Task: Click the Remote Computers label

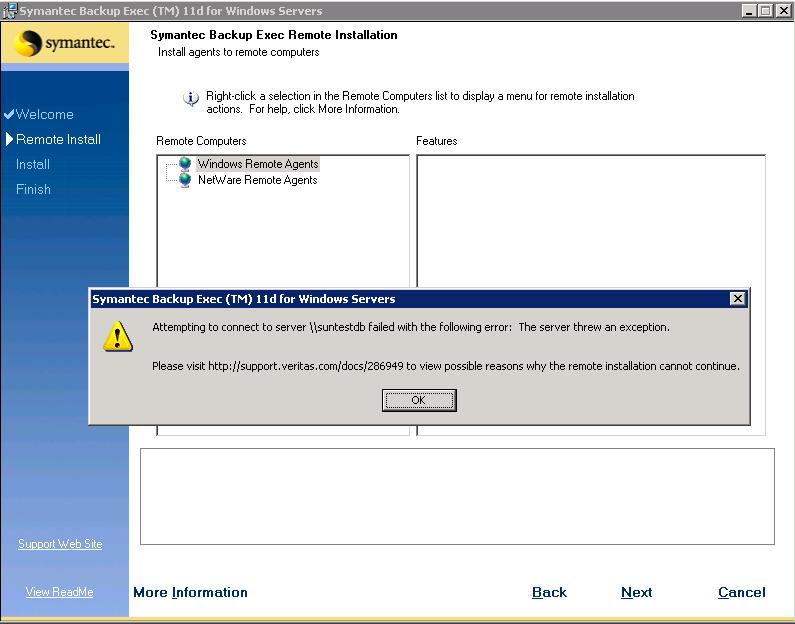Action: click(201, 141)
